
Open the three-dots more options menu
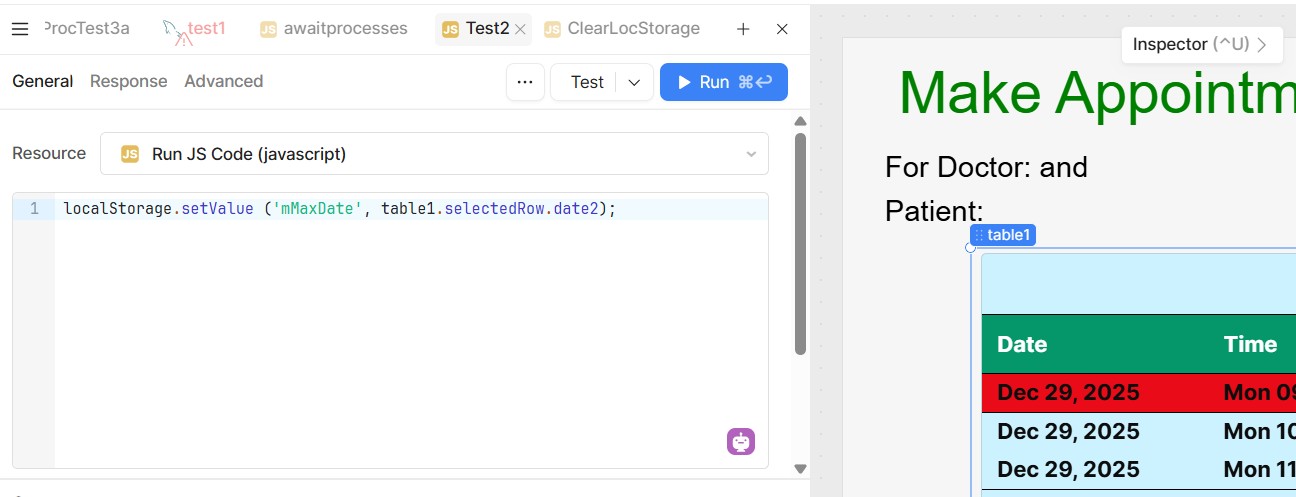525,82
